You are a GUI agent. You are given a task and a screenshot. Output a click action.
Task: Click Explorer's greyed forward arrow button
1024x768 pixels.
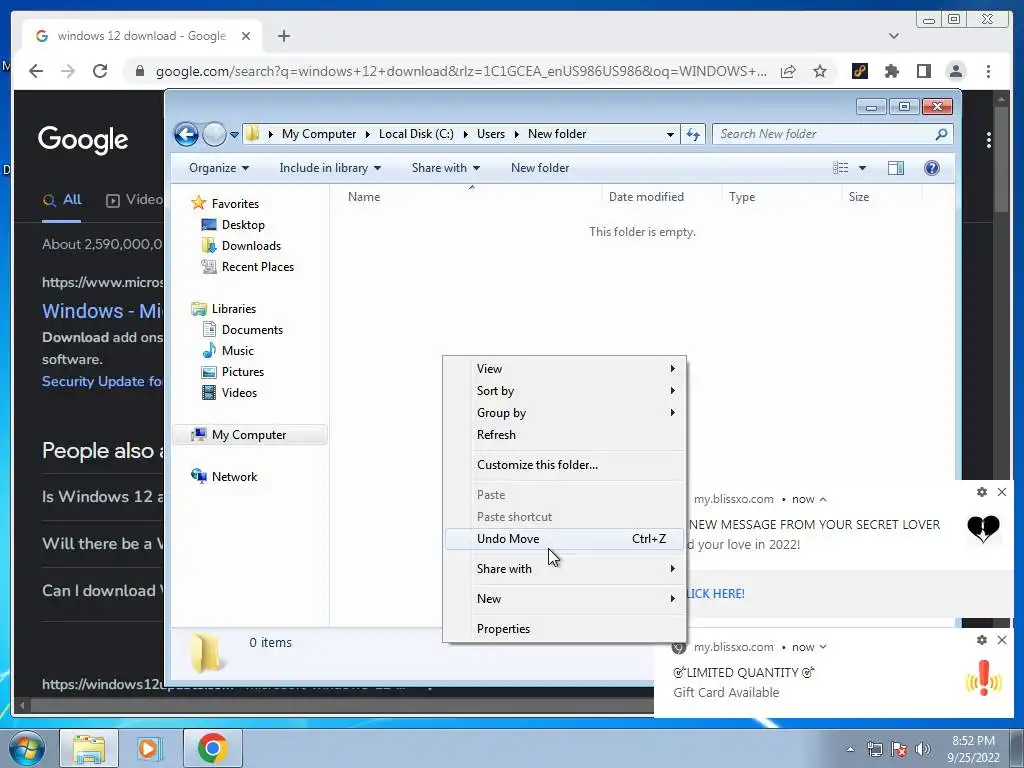pyautogui.click(x=214, y=135)
